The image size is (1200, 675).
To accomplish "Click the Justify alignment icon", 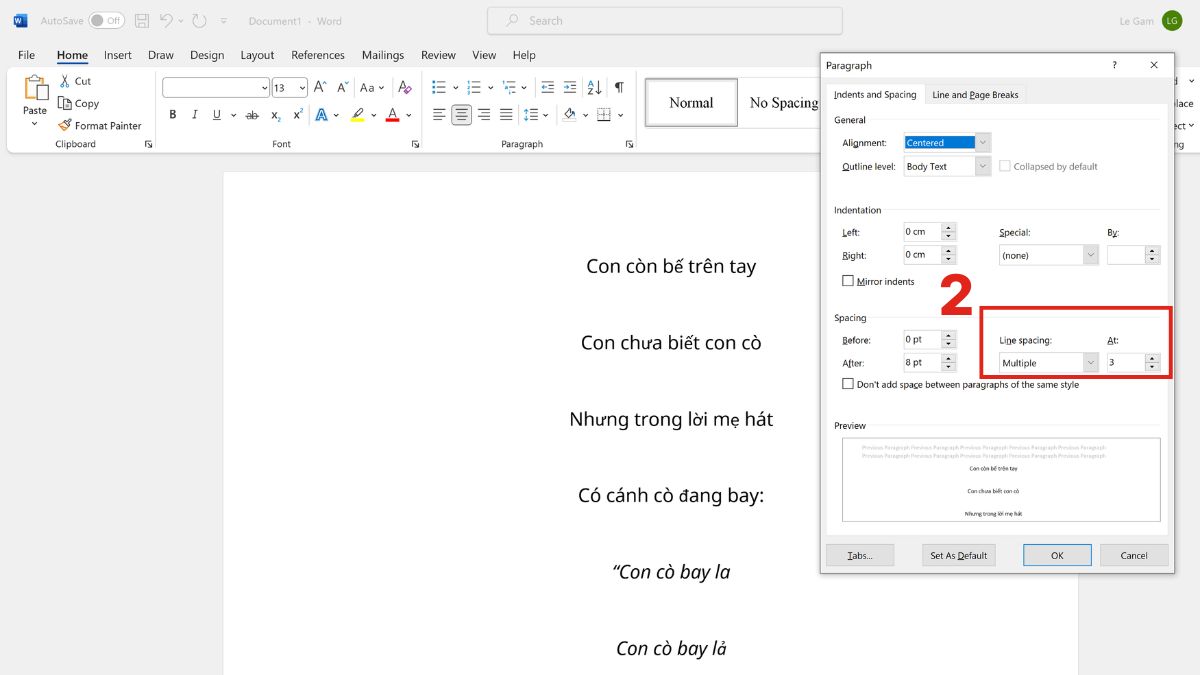I will click(506, 115).
